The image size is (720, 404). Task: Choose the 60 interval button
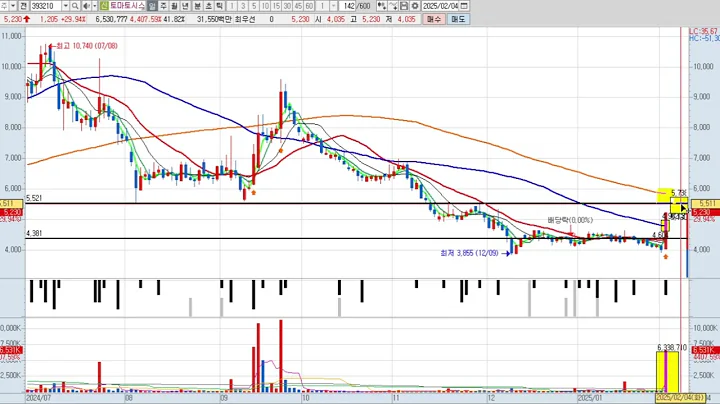click(x=309, y=6)
